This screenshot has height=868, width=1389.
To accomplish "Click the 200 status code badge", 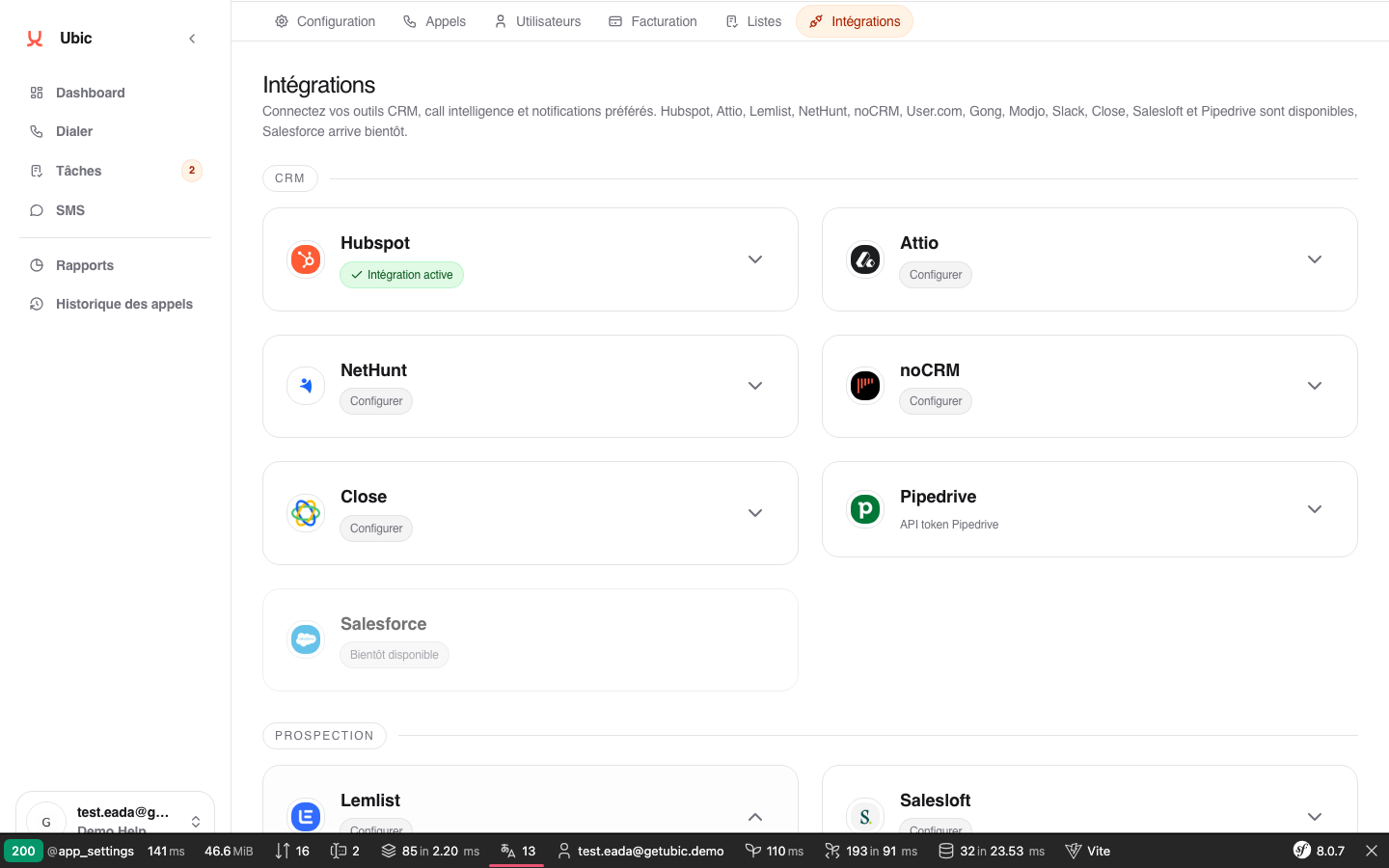I will 23,851.
